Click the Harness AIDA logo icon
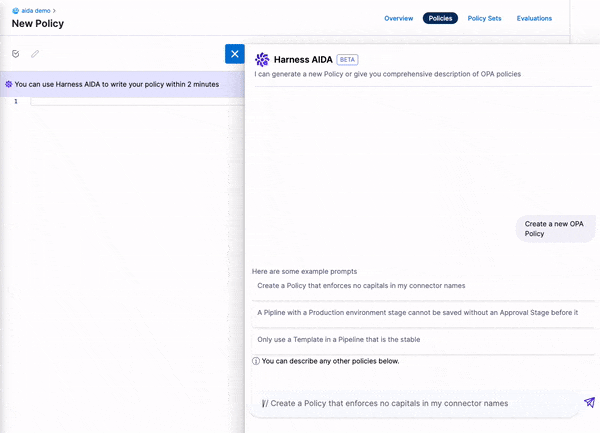This screenshot has width=600, height=433. click(x=262, y=60)
